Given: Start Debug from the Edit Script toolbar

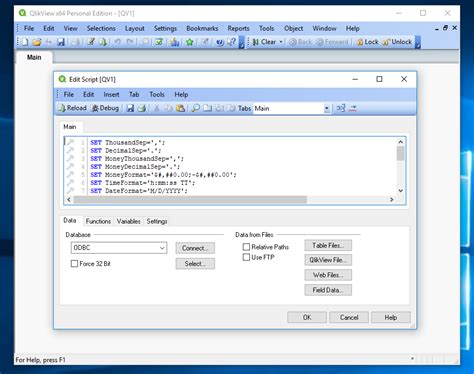Looking at the screenshot, I should point(105,108).
